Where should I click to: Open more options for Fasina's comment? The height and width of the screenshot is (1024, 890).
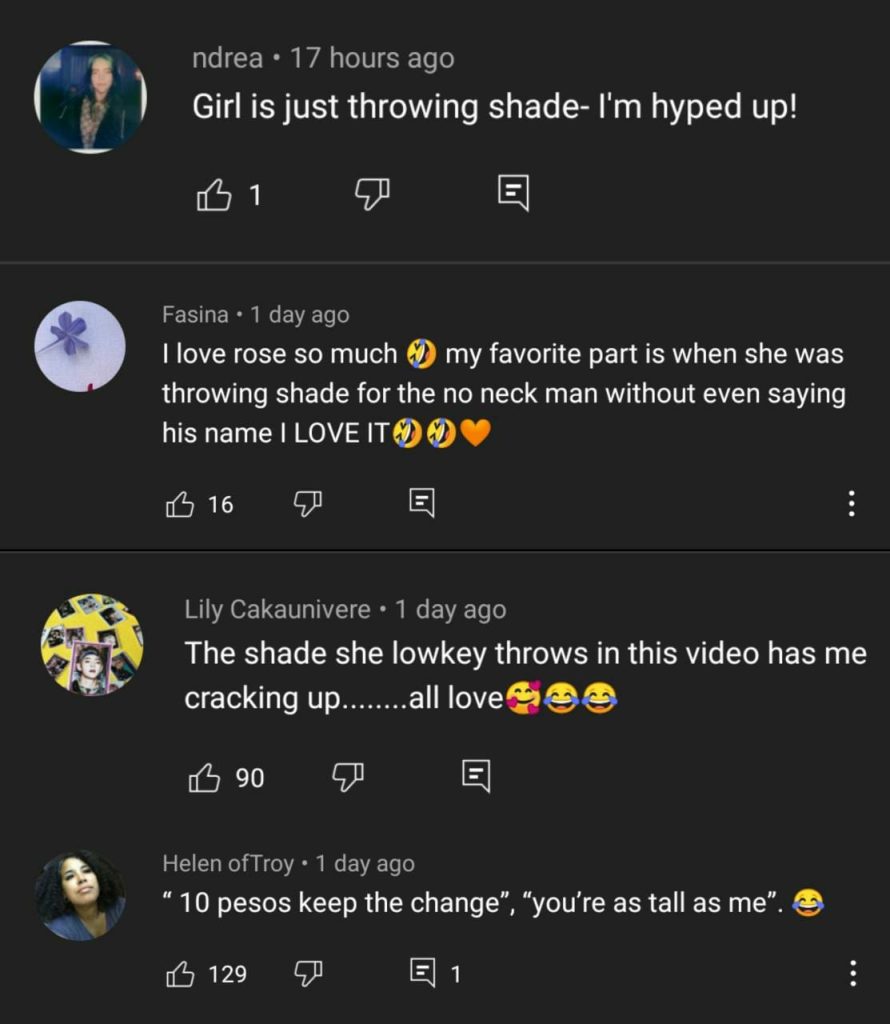[851, 504]
